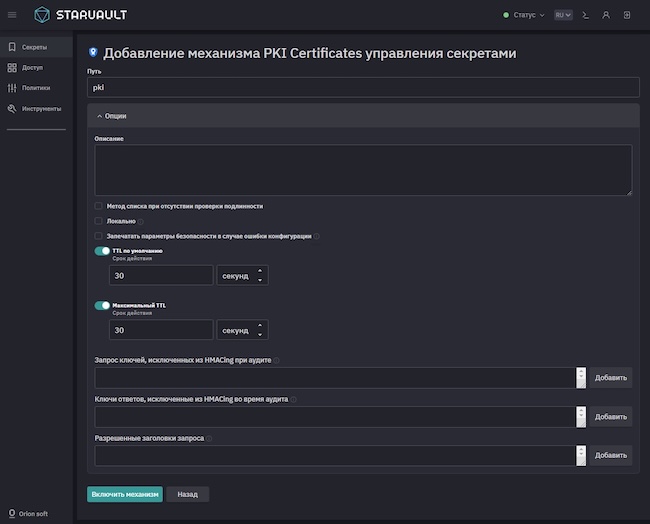Open the Статус dropdown
650x524 pixels.
[524, 15]
